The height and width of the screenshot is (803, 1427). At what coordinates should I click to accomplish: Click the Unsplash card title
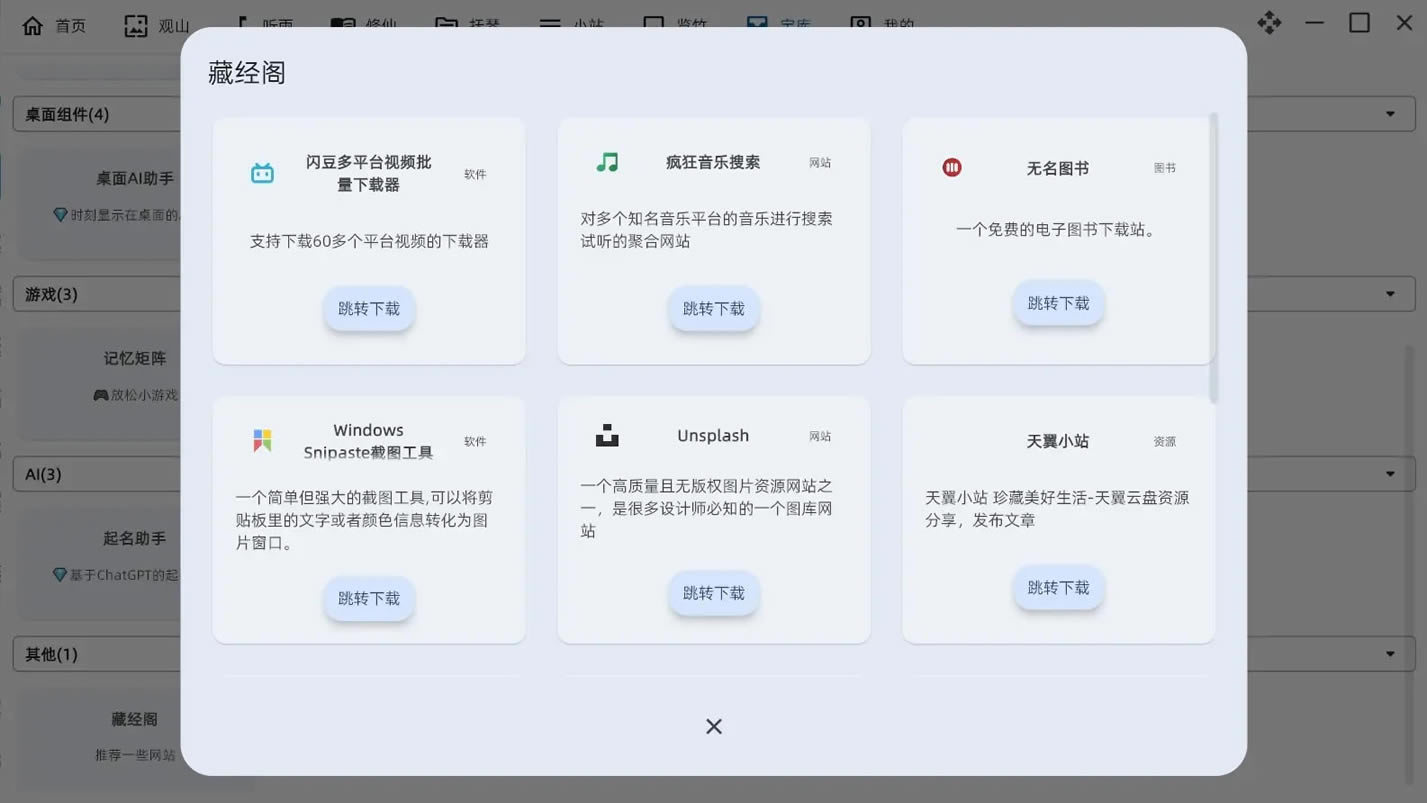(x=713, y=436)
